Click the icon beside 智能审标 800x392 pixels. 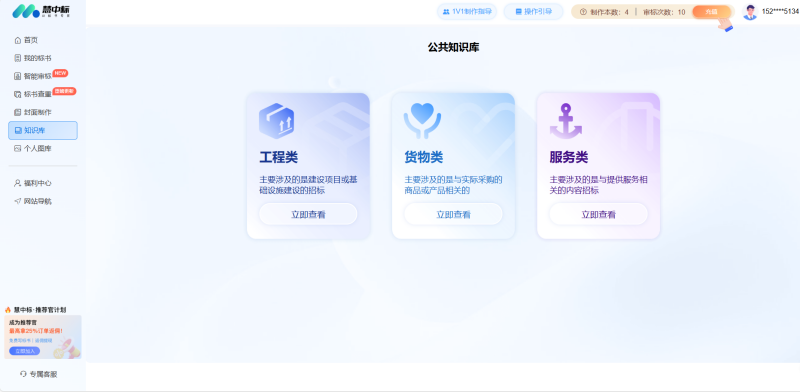click(x=18, y=76)
